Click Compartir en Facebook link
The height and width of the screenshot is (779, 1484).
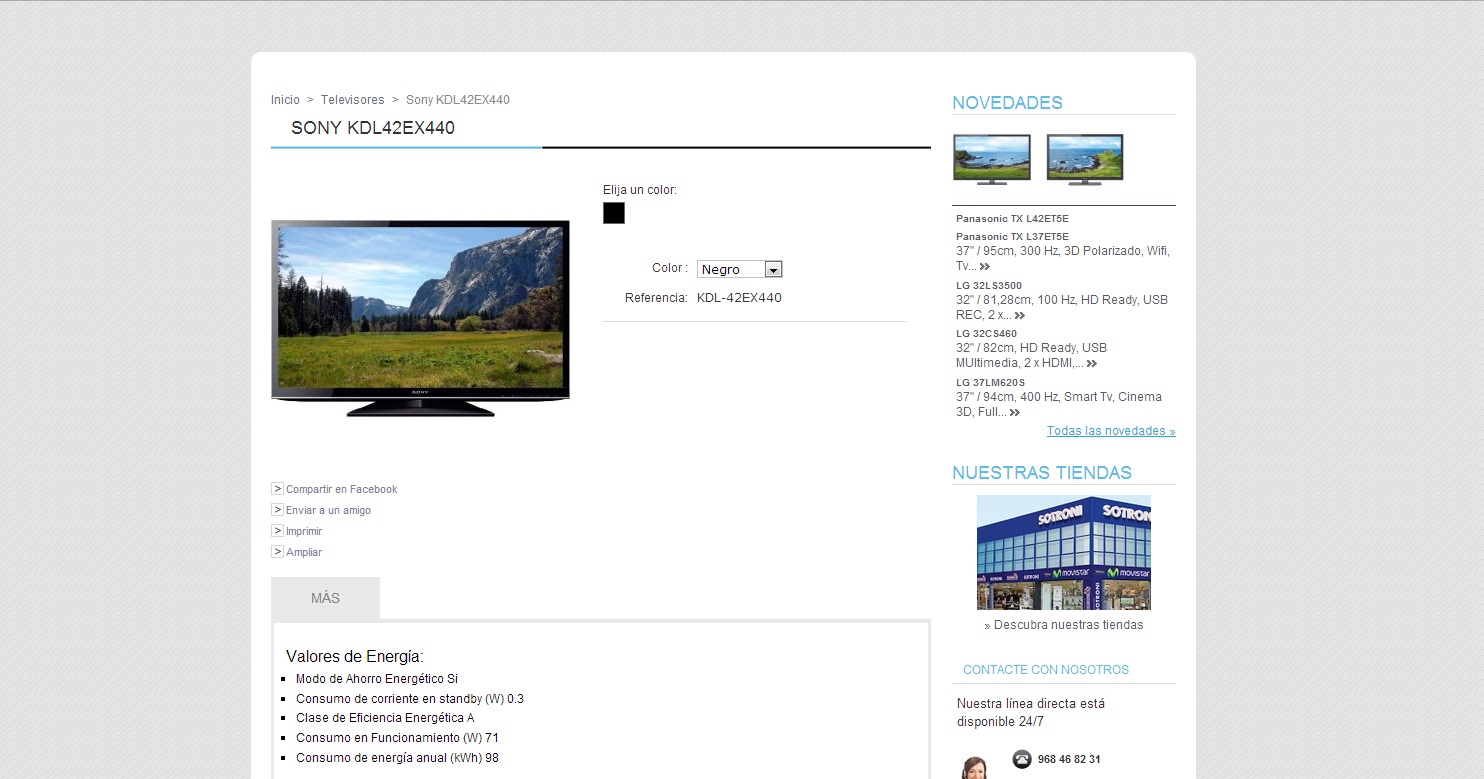[x=342, y=489]
